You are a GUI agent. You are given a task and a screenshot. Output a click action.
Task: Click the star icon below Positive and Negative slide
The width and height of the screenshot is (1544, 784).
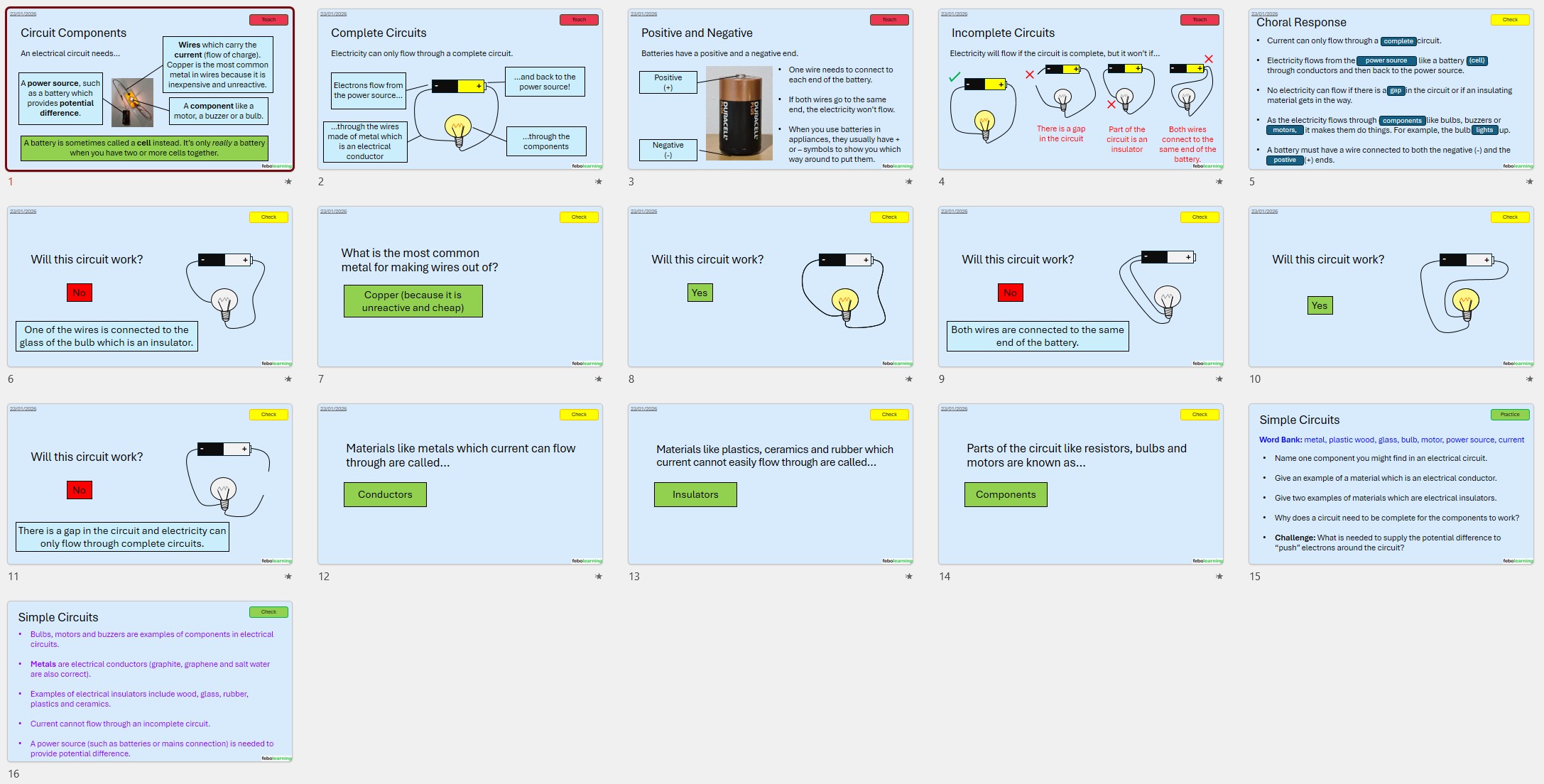coord(908,182)
